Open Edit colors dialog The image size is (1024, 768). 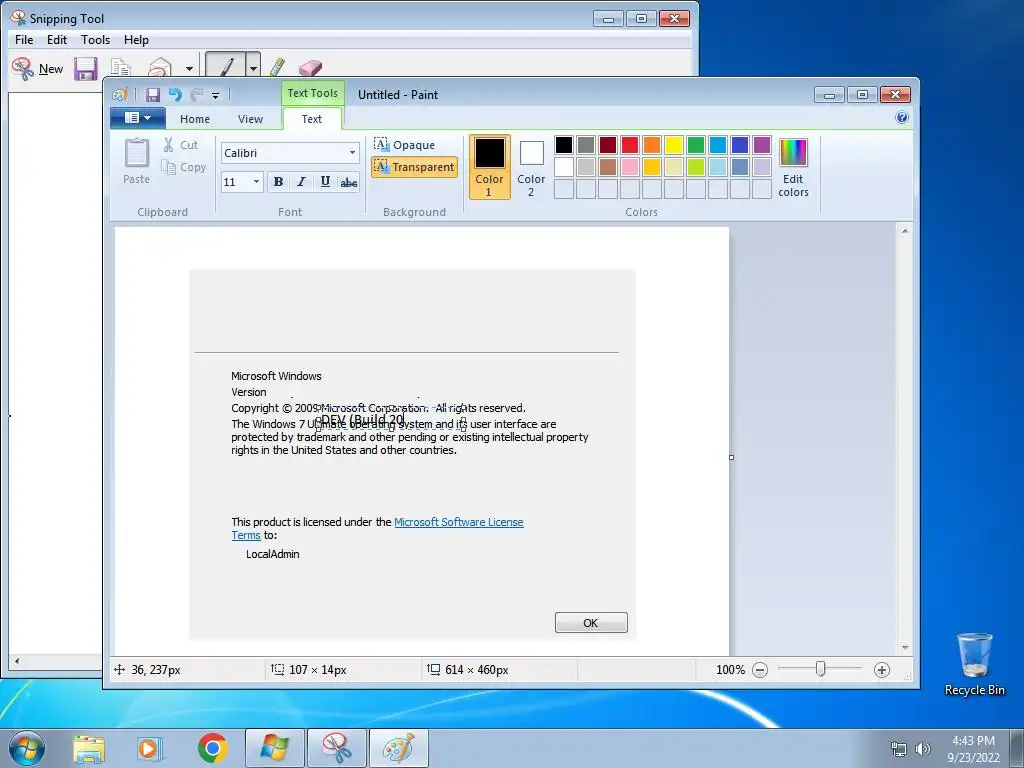pyautogui.click(x=793, y=167)
